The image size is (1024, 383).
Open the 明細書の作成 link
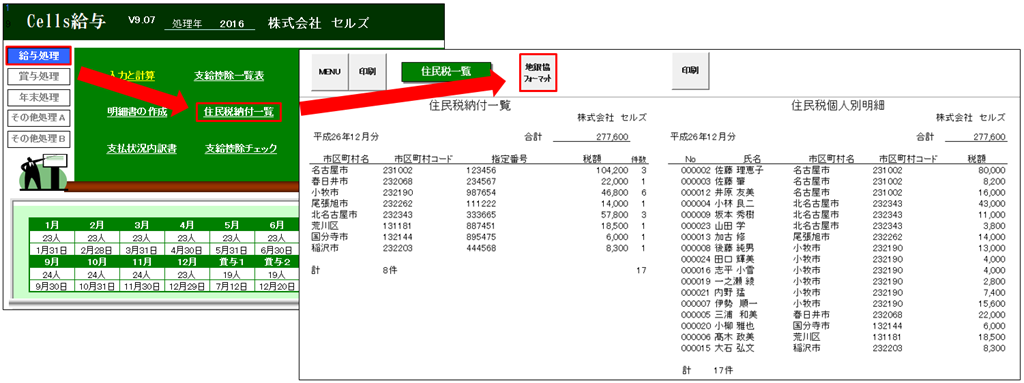(137, 112)
